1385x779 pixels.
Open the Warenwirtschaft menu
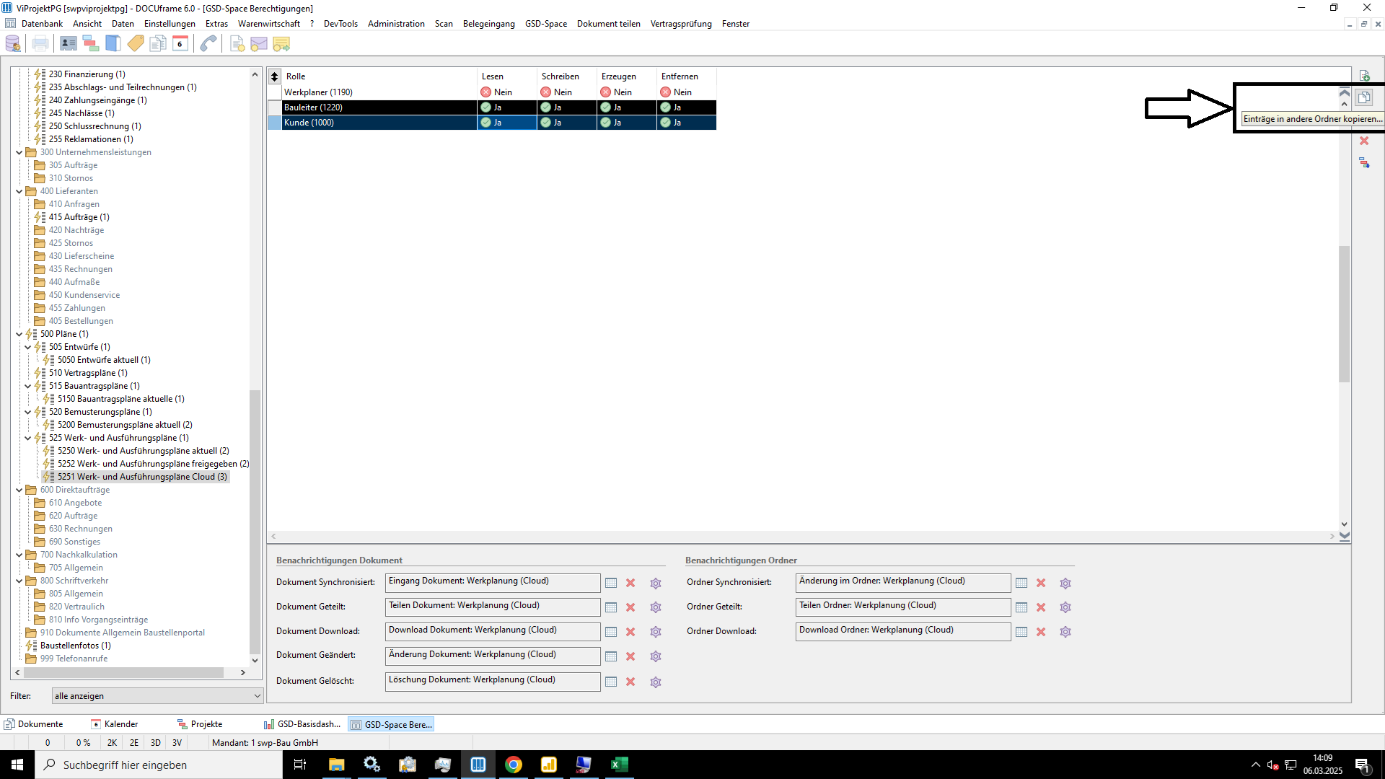click(269, 24)
